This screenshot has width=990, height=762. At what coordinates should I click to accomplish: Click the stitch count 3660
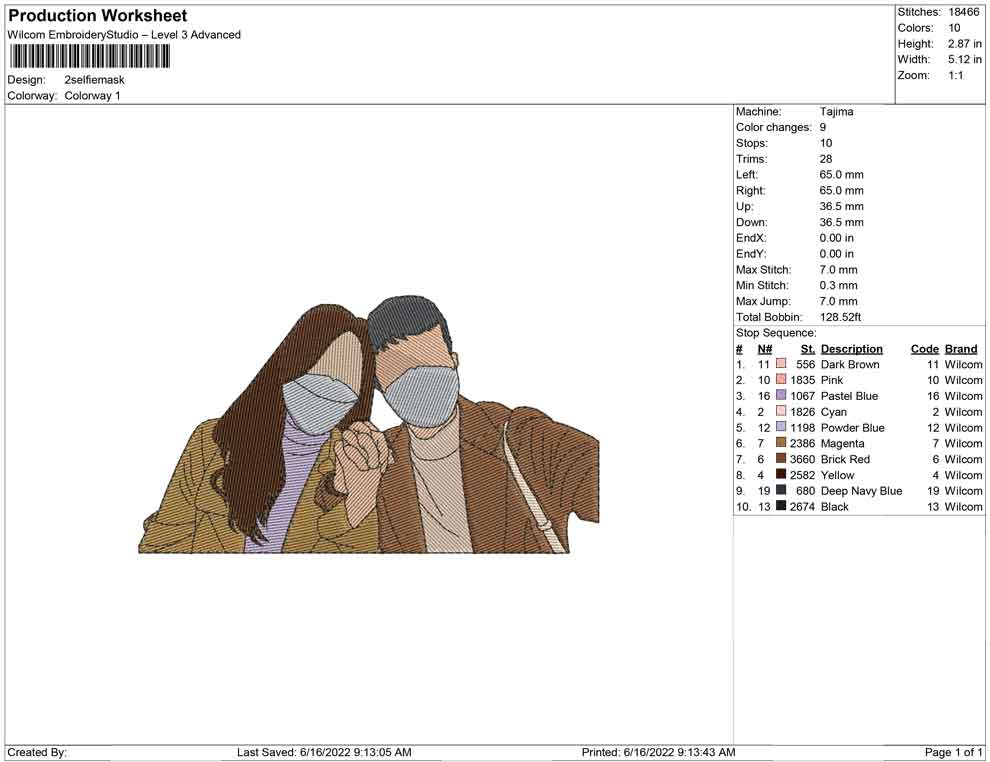coord(802,459)
